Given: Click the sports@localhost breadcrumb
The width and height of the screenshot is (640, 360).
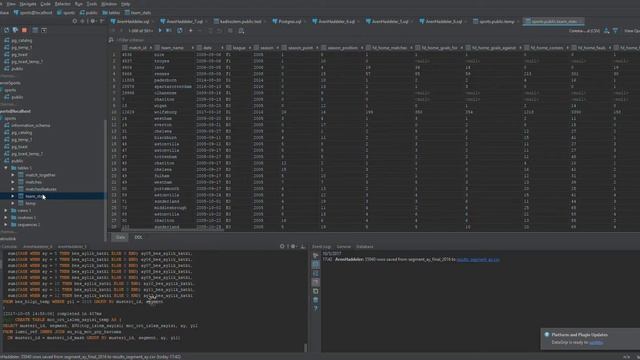Looking at the screenshot, I should 33,13.
